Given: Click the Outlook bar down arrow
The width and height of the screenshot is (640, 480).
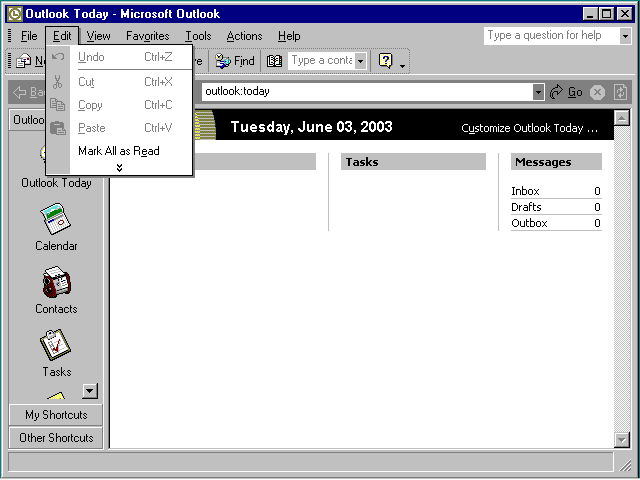Looking at the screenshot, I should (90, 391).
